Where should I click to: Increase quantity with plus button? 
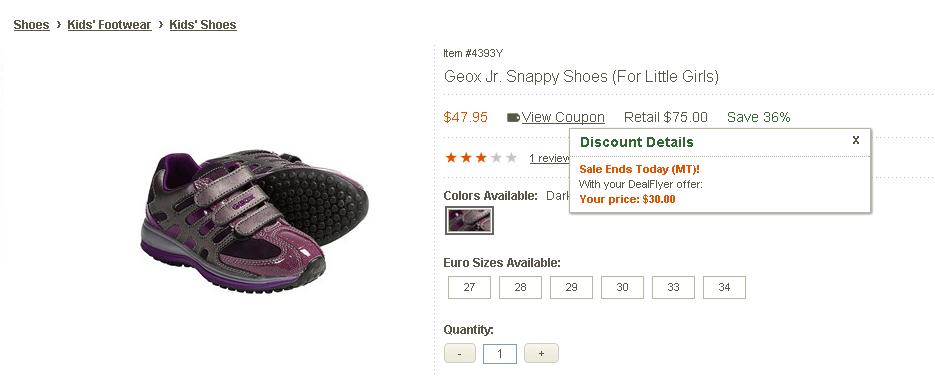pos(541,353)
